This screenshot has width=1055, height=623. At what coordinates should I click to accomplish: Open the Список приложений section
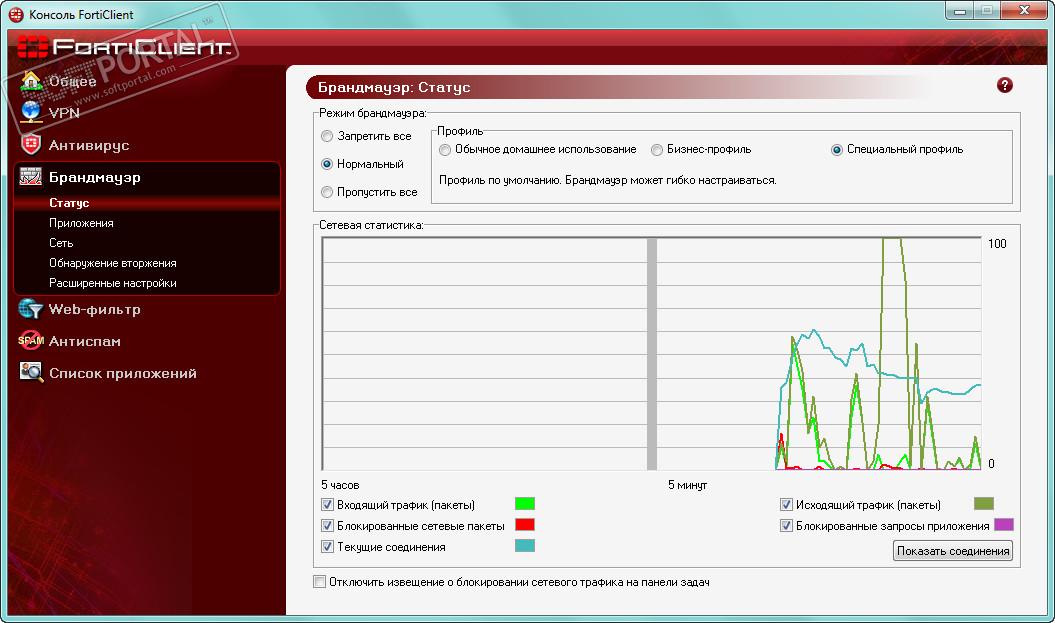pos(122,373)
